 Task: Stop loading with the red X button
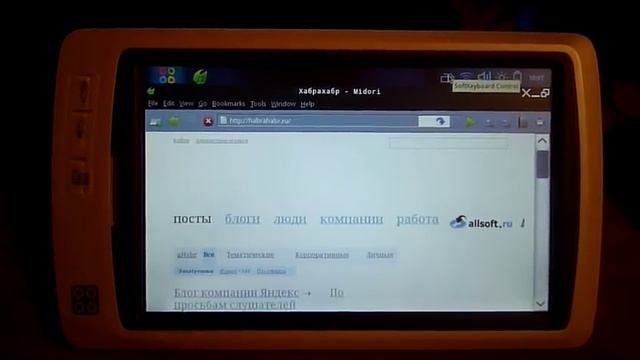[x=208, y=121]
